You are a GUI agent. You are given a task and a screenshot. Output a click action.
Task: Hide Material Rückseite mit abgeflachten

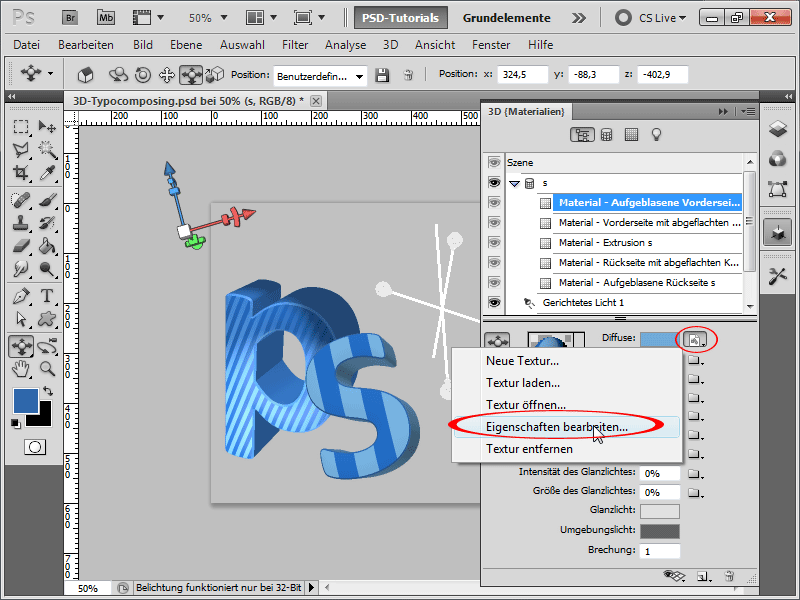(494, 262)
